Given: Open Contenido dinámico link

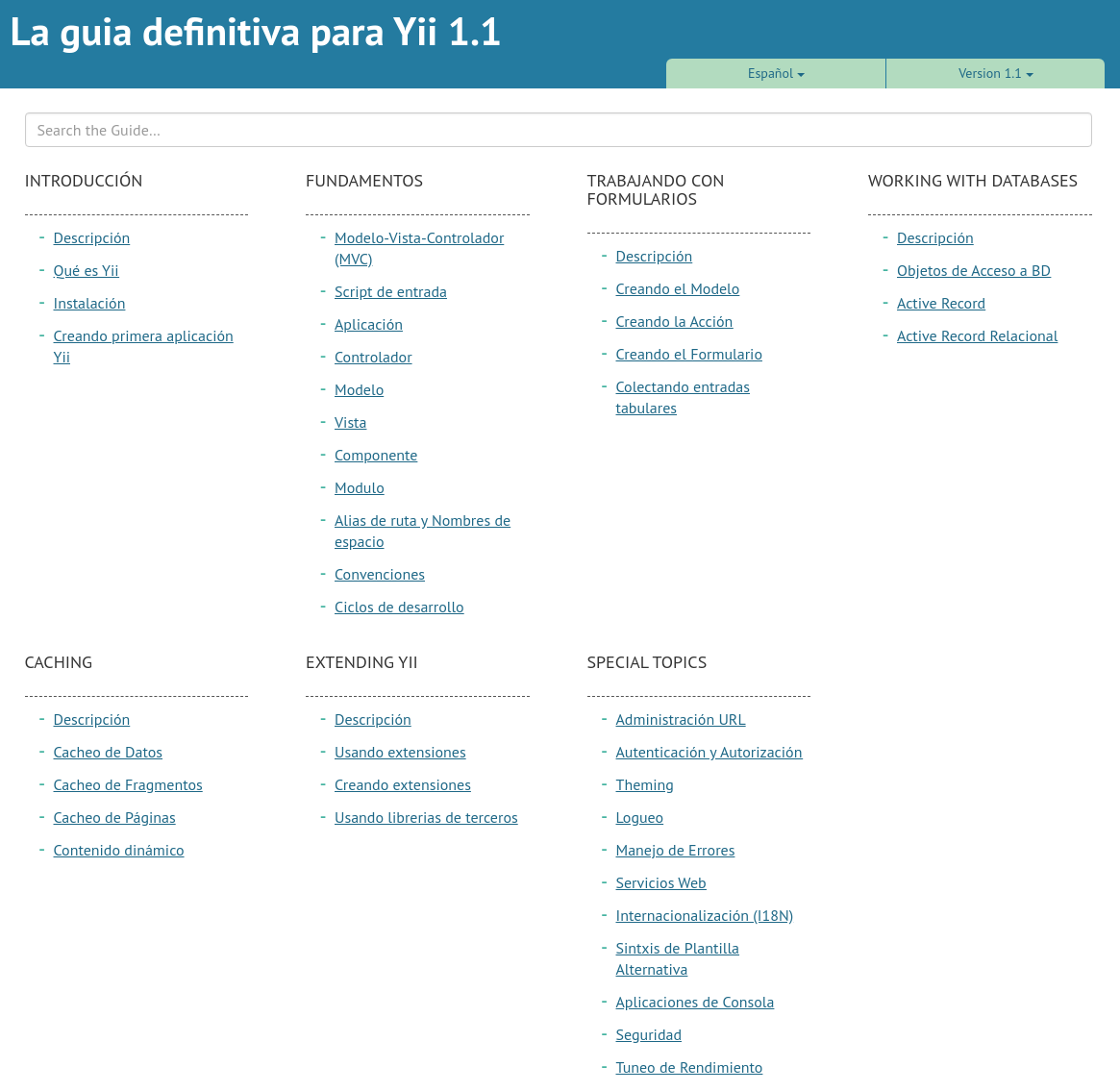Looking at the screenshot, I should coord(118,851).
